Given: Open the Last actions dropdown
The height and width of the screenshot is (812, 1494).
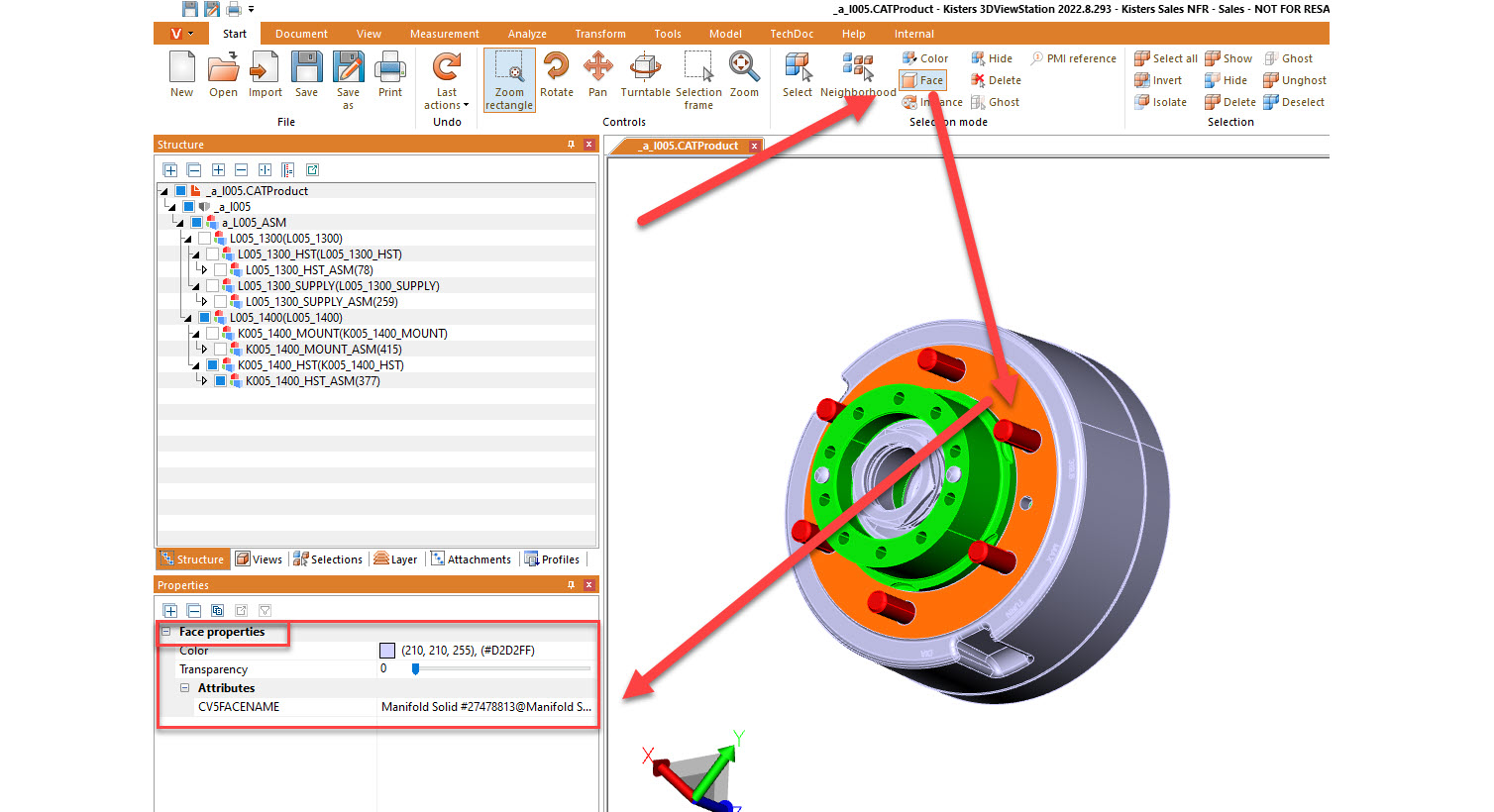Looking at the screenshot, I should (x=447, y=105).
